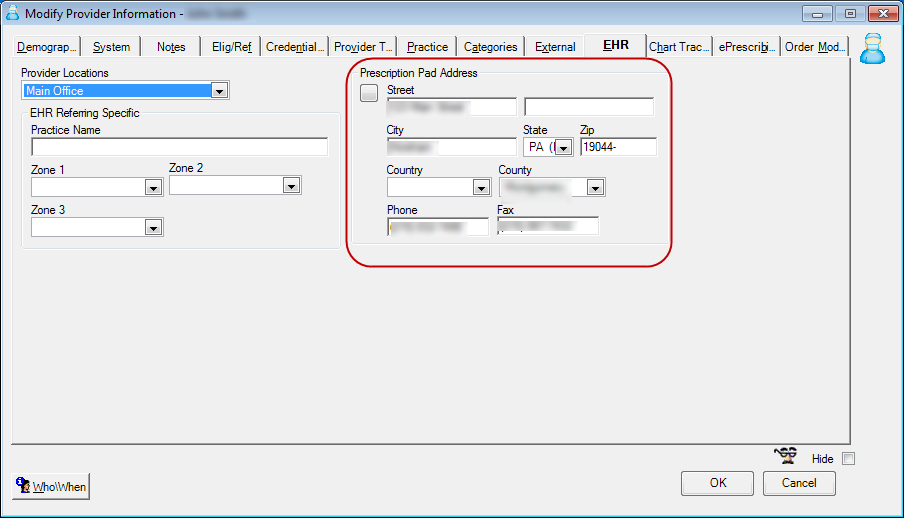Screen dimensions: 904x518
Task: Switch to the Provider T... tab
Action: pos(363,47)
